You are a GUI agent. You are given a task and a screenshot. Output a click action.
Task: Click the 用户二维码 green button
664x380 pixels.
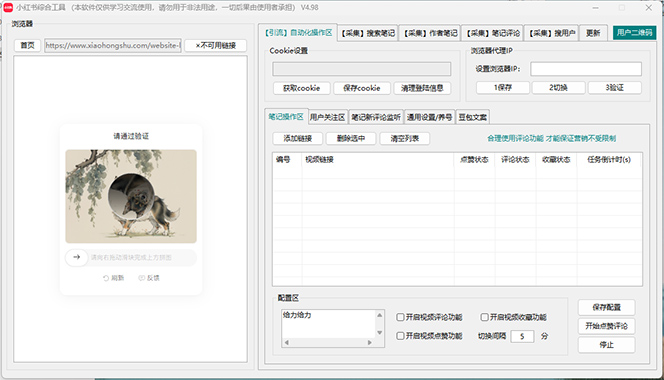(634, 33)
